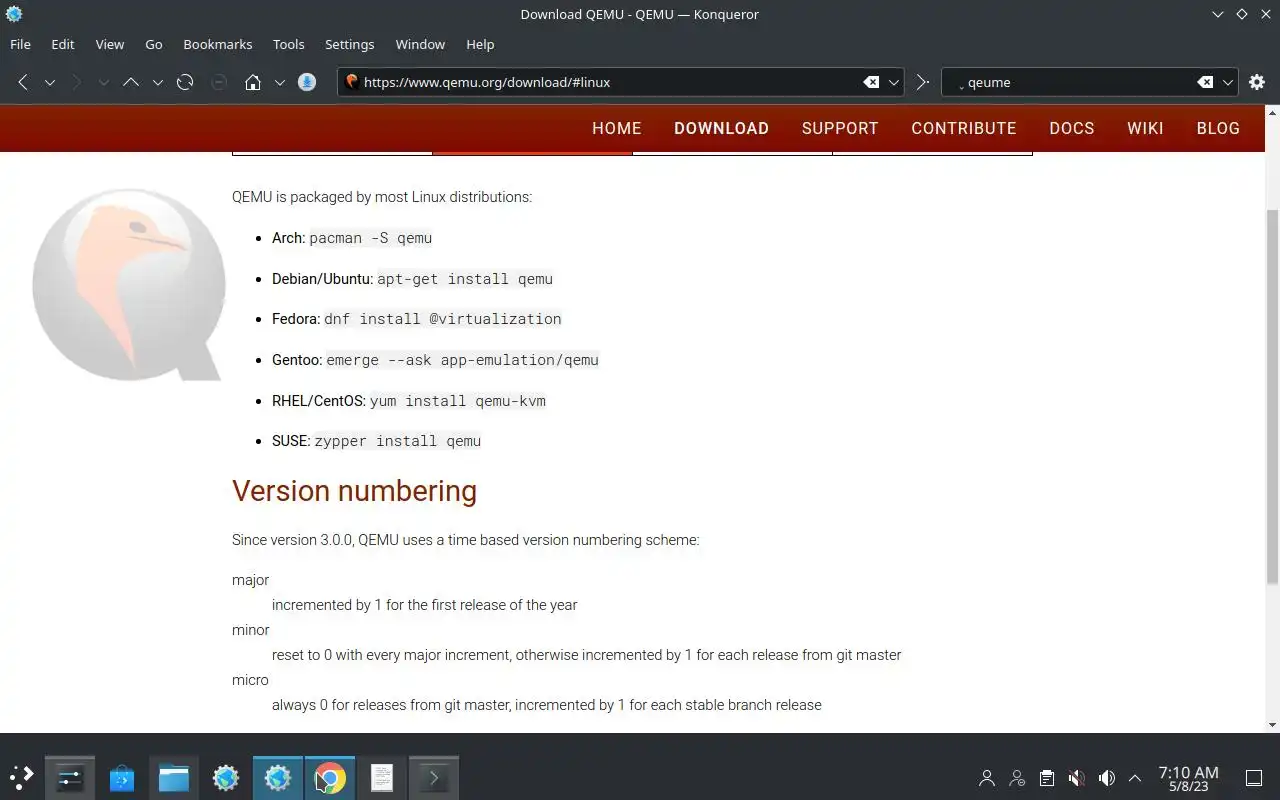Viewport: 1280px width, 800px height.
Task: Click the 'yum install qemu-kvm' command
Action: click(x=458, y=401)
